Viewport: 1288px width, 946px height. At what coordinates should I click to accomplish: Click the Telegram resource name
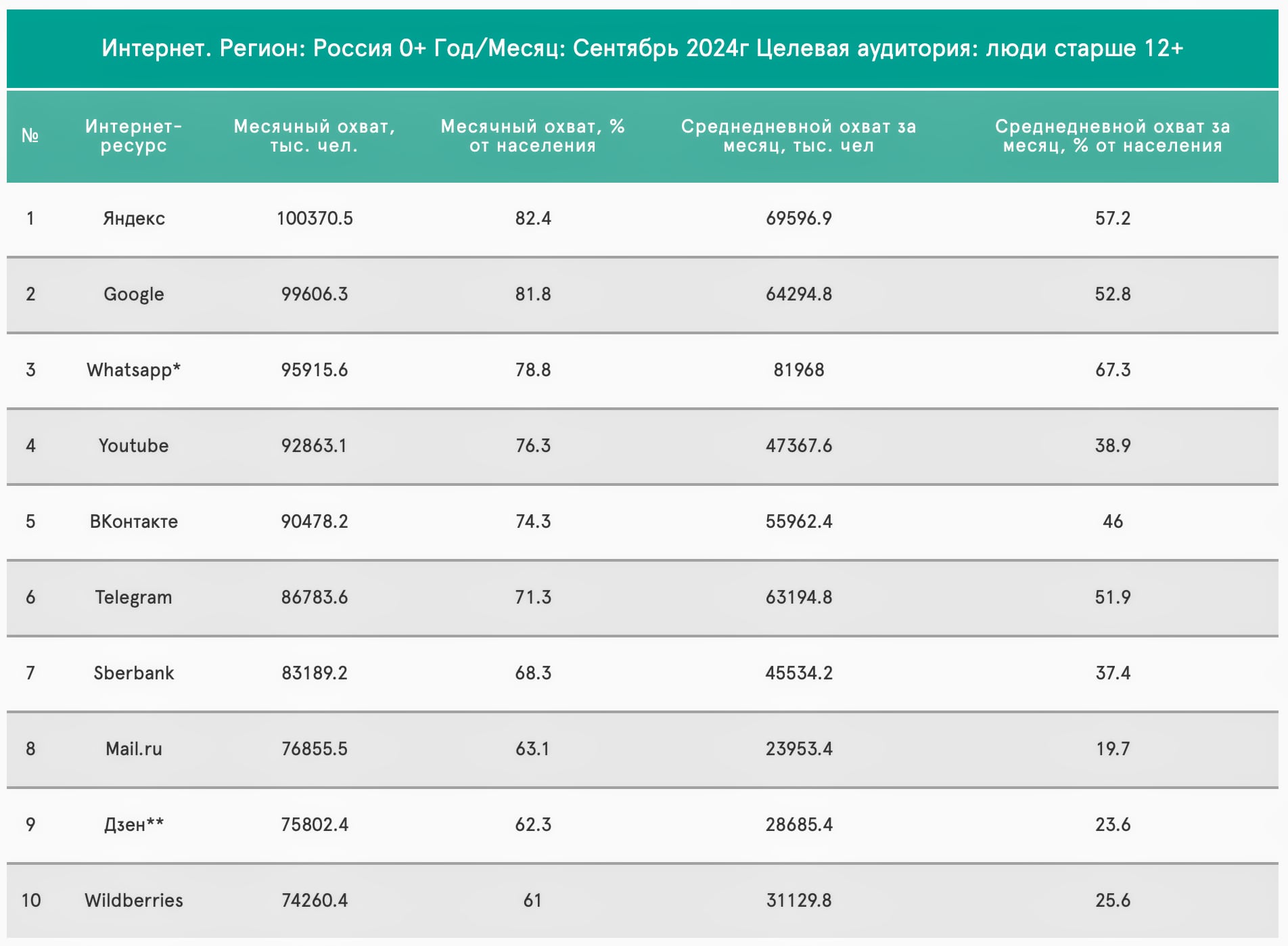(x=133, y=598)
